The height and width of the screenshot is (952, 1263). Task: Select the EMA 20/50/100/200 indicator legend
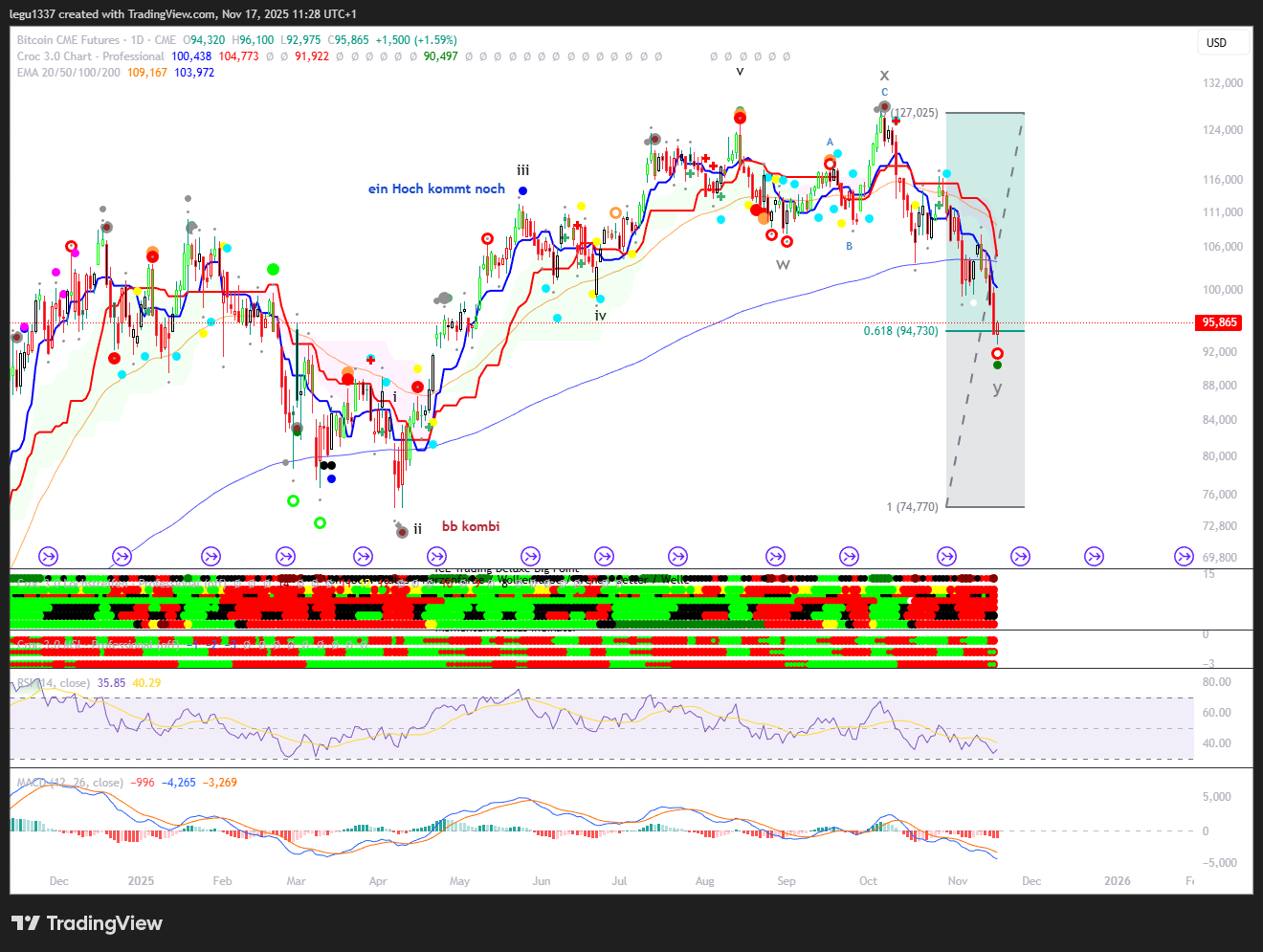tap(69, 73)
